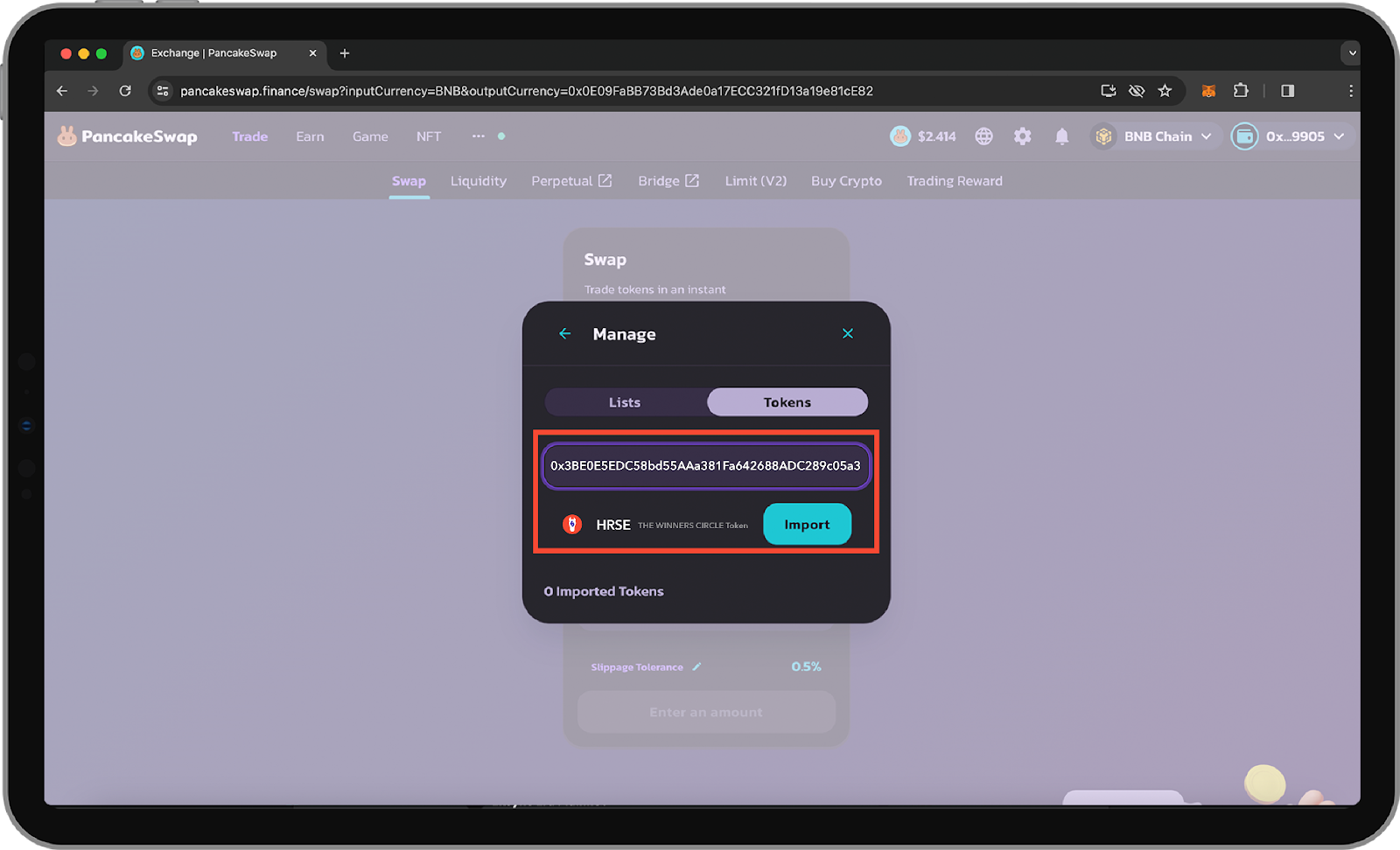Click the browser back button
The height and width of the screenshot is (850, 1400).
pyautogui.click(x=62, y=91)
